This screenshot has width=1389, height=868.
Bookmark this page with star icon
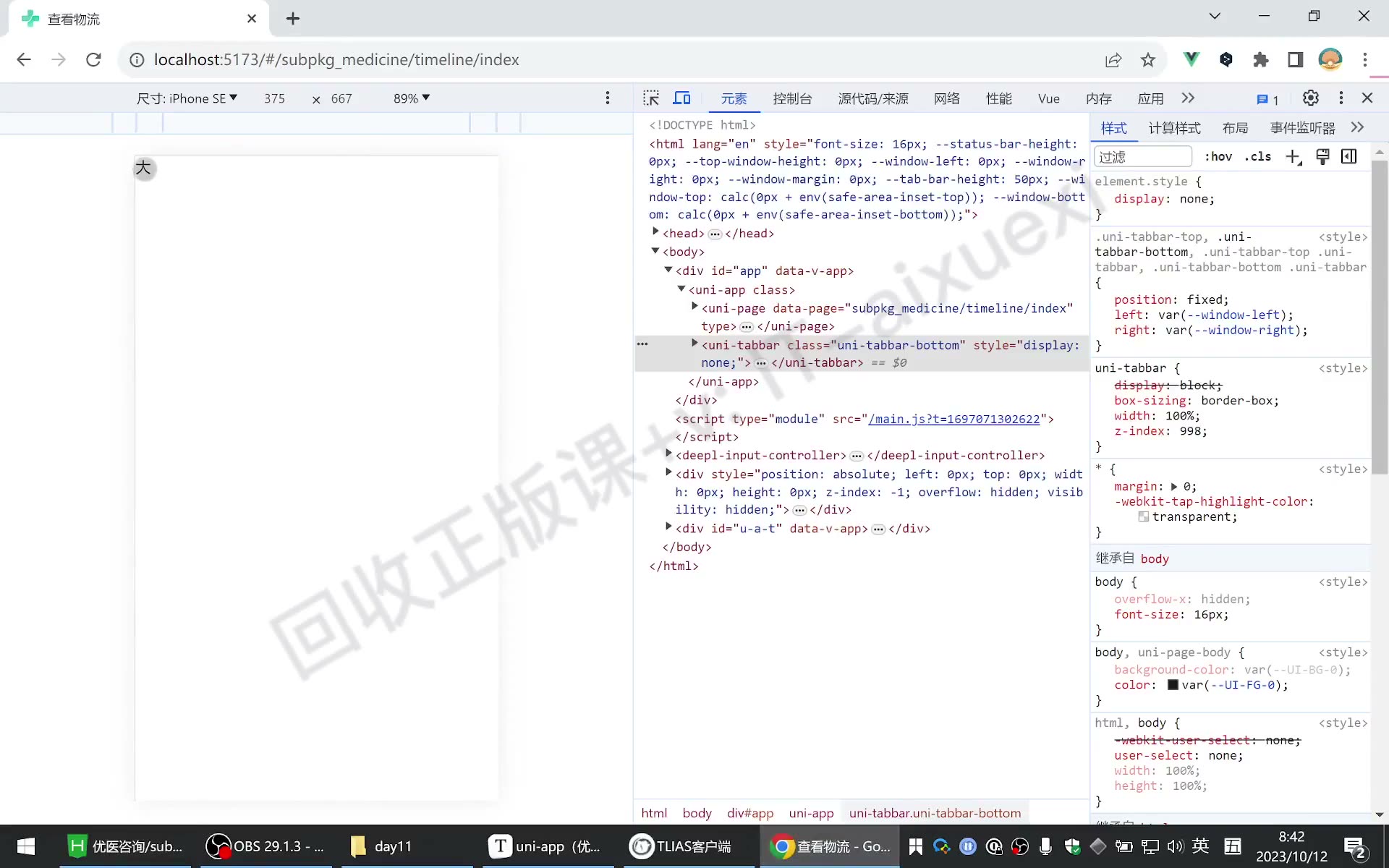(1148, 60)
